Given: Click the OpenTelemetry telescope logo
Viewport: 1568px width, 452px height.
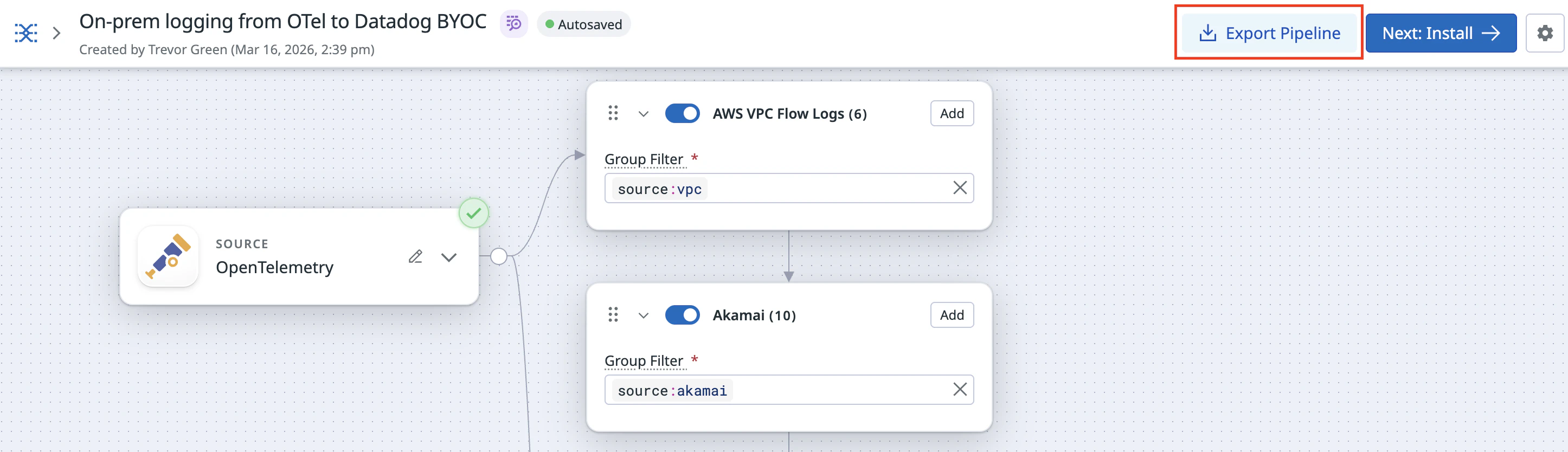Looking at the screenshot, I should pos(168,256).
